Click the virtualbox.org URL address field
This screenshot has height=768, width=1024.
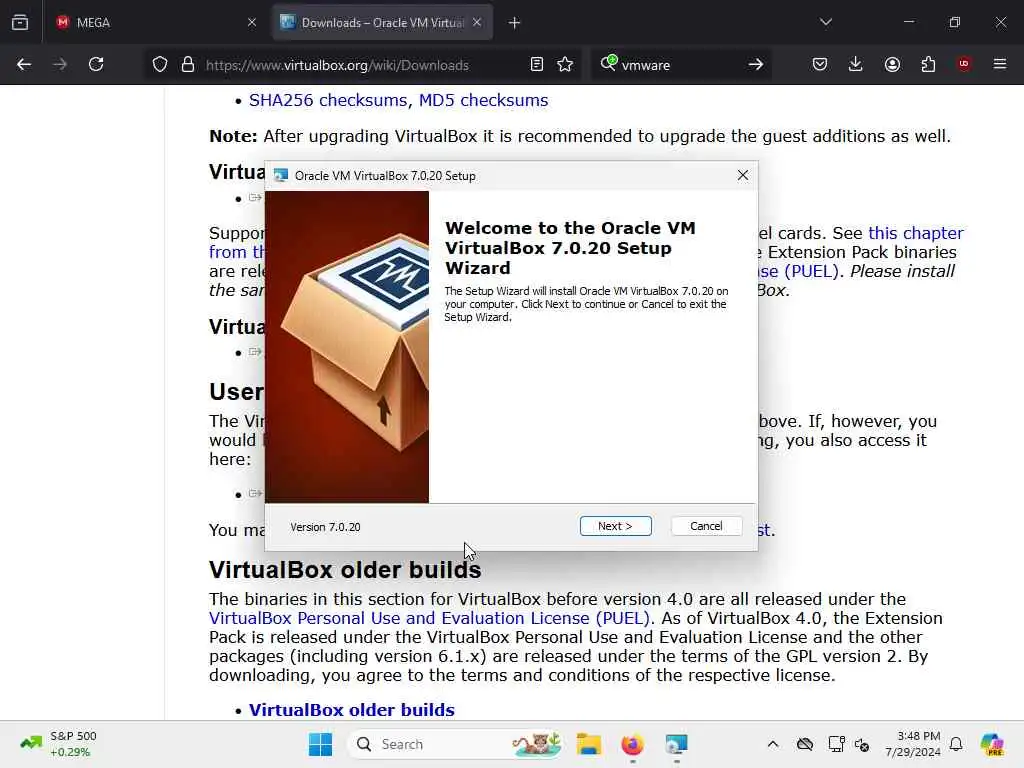tap(337, 65)
